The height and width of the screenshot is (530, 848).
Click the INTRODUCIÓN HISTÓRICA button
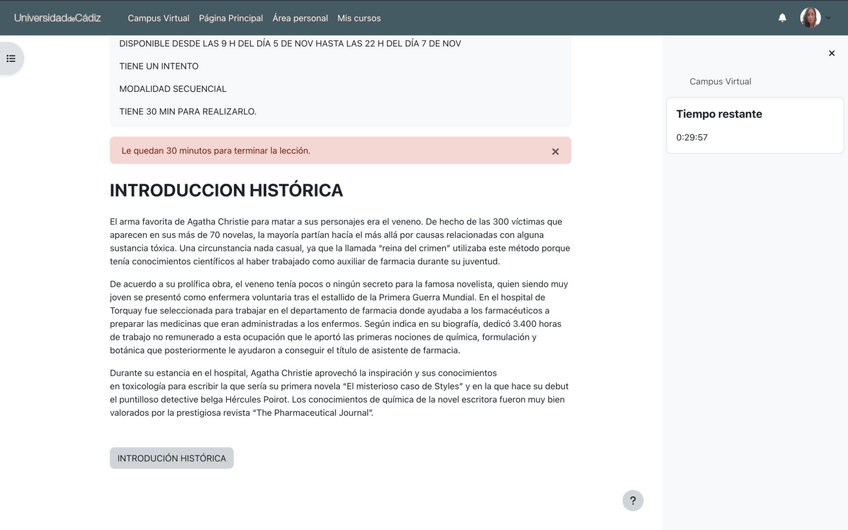click(171, 458)
